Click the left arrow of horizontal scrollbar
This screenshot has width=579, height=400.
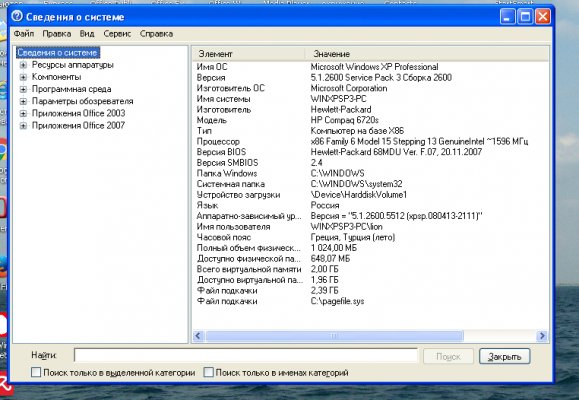click(x=198, y=336)
